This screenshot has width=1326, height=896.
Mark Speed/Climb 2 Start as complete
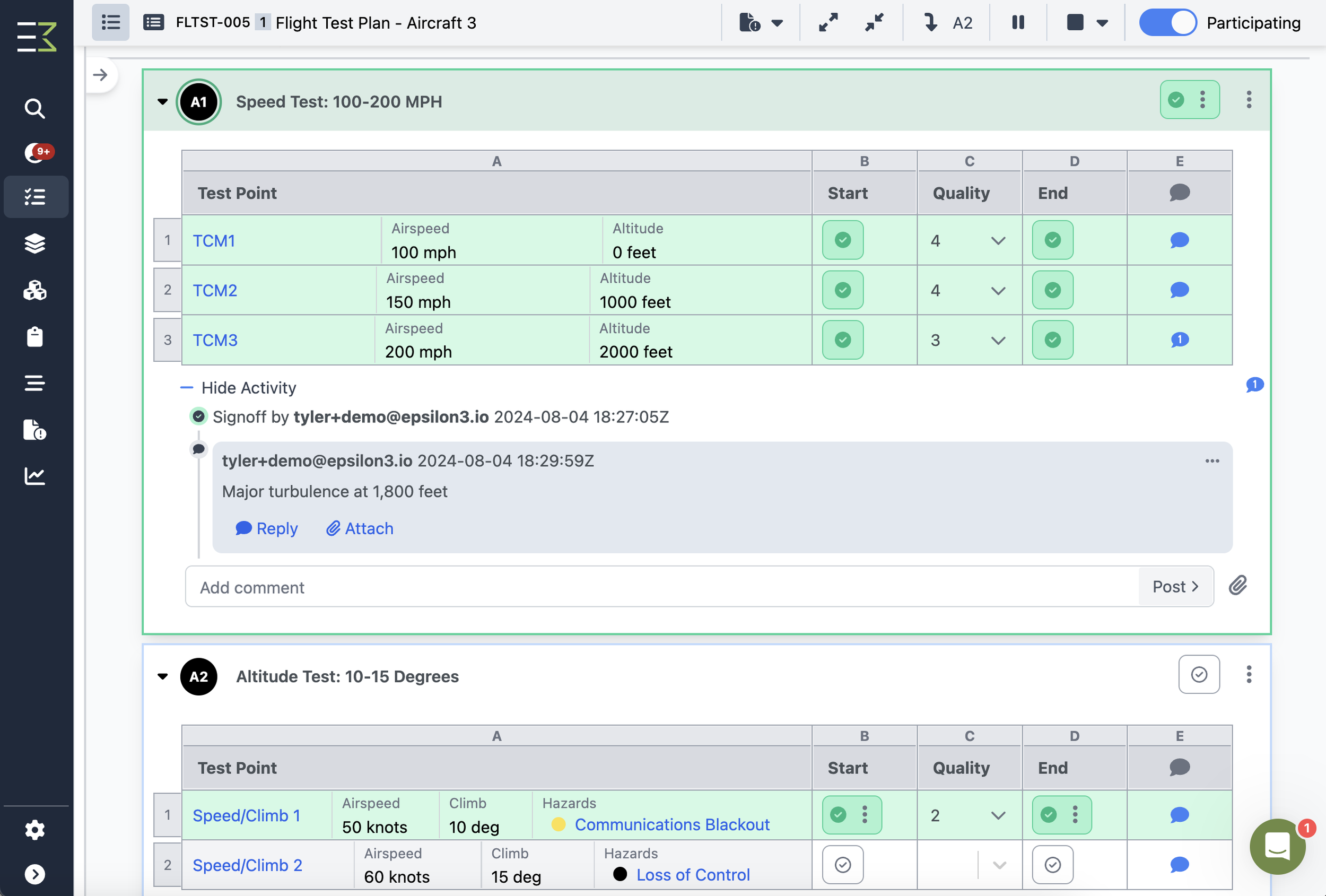point(843,865)
